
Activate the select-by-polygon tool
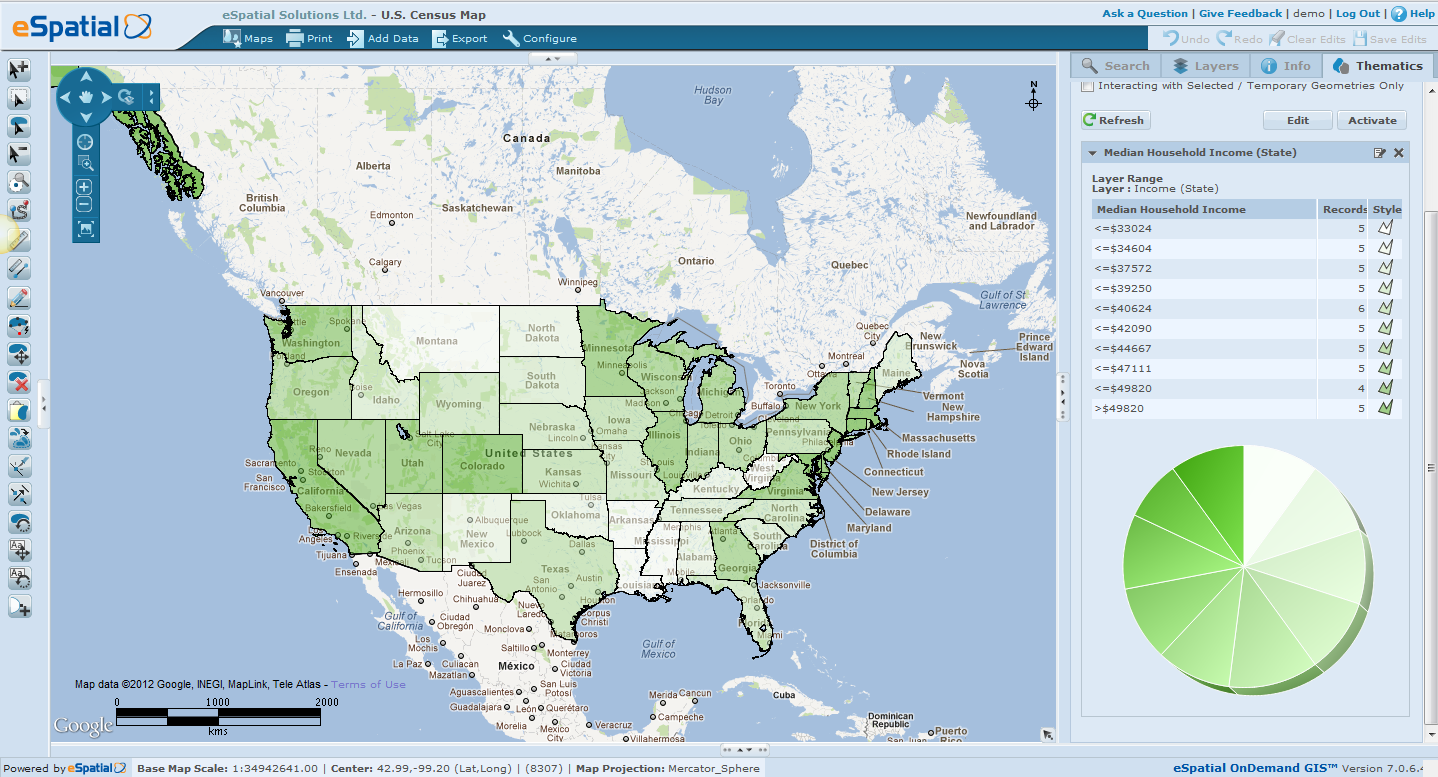point(19,126)
